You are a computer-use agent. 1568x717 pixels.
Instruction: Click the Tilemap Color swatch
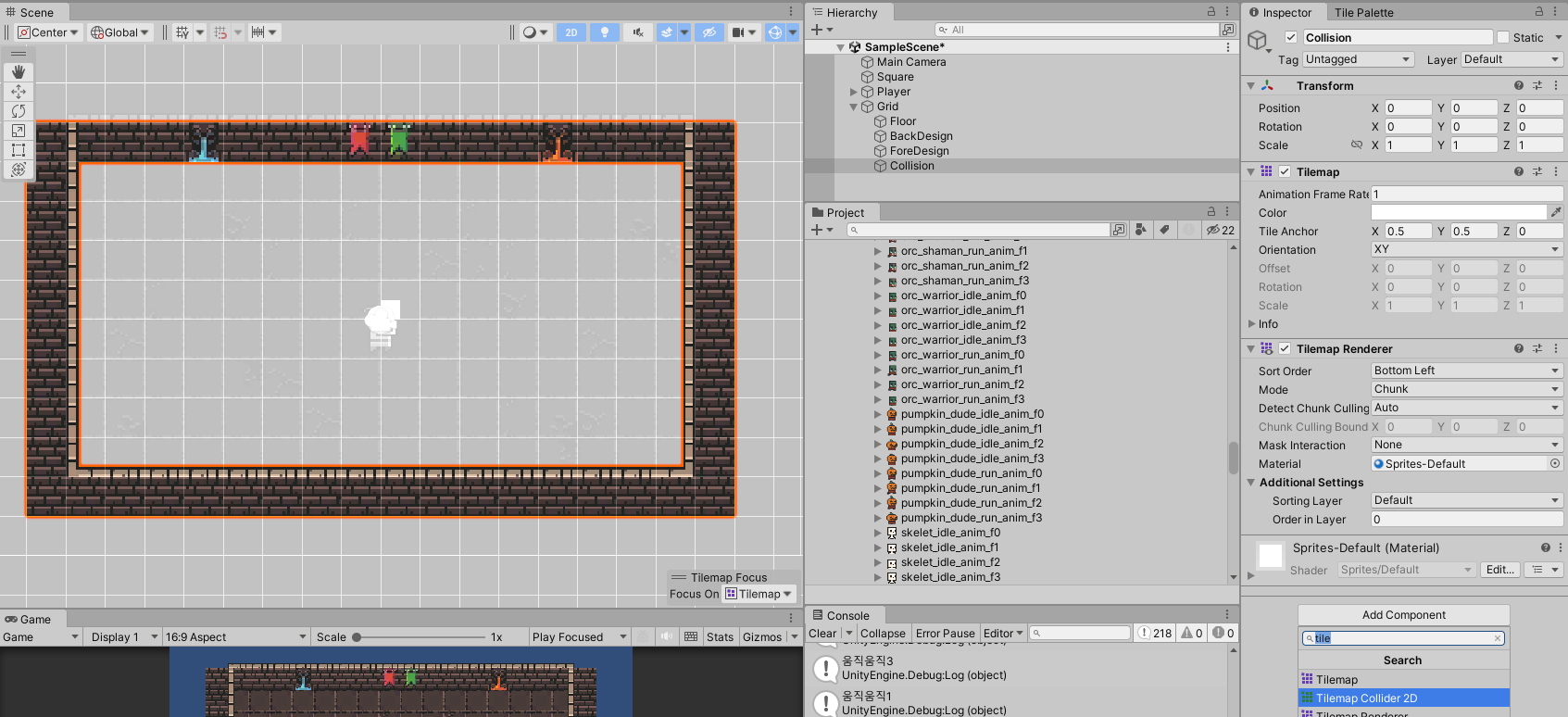[1459, 212]
